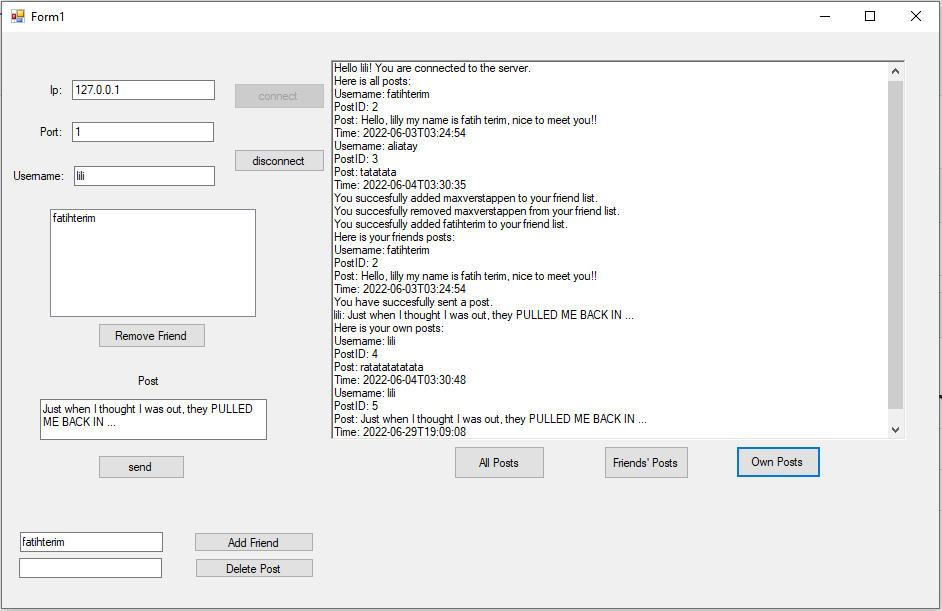Select fatihterim in the friends list
This screenshot has width=942, height=611.
pos(74,218)
